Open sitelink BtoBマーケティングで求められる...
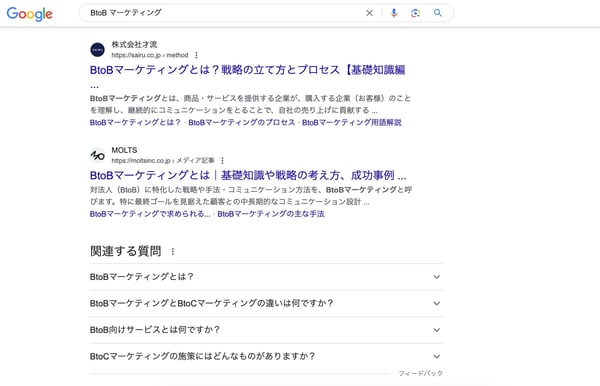The image size is (600, 386). coord(150,214)
